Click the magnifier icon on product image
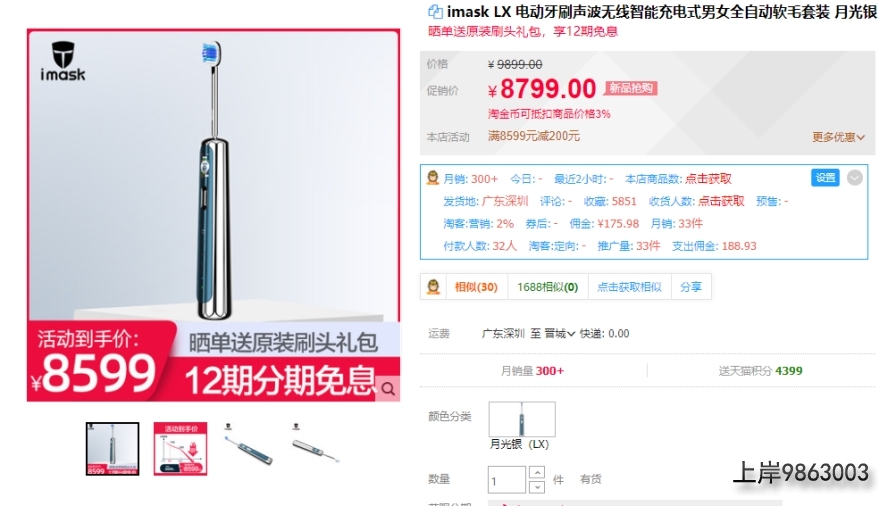Viewport: 888px width, 506px height. pos(388,389)
